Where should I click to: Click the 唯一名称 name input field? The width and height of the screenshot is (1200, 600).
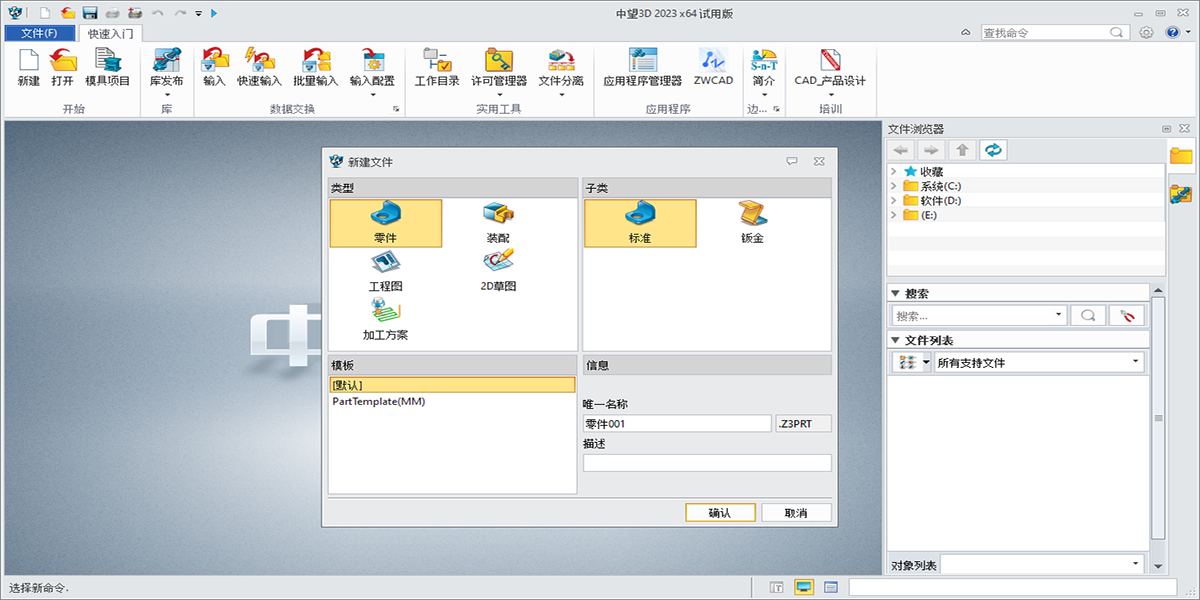pyautogui.click(x=675, y=422)
